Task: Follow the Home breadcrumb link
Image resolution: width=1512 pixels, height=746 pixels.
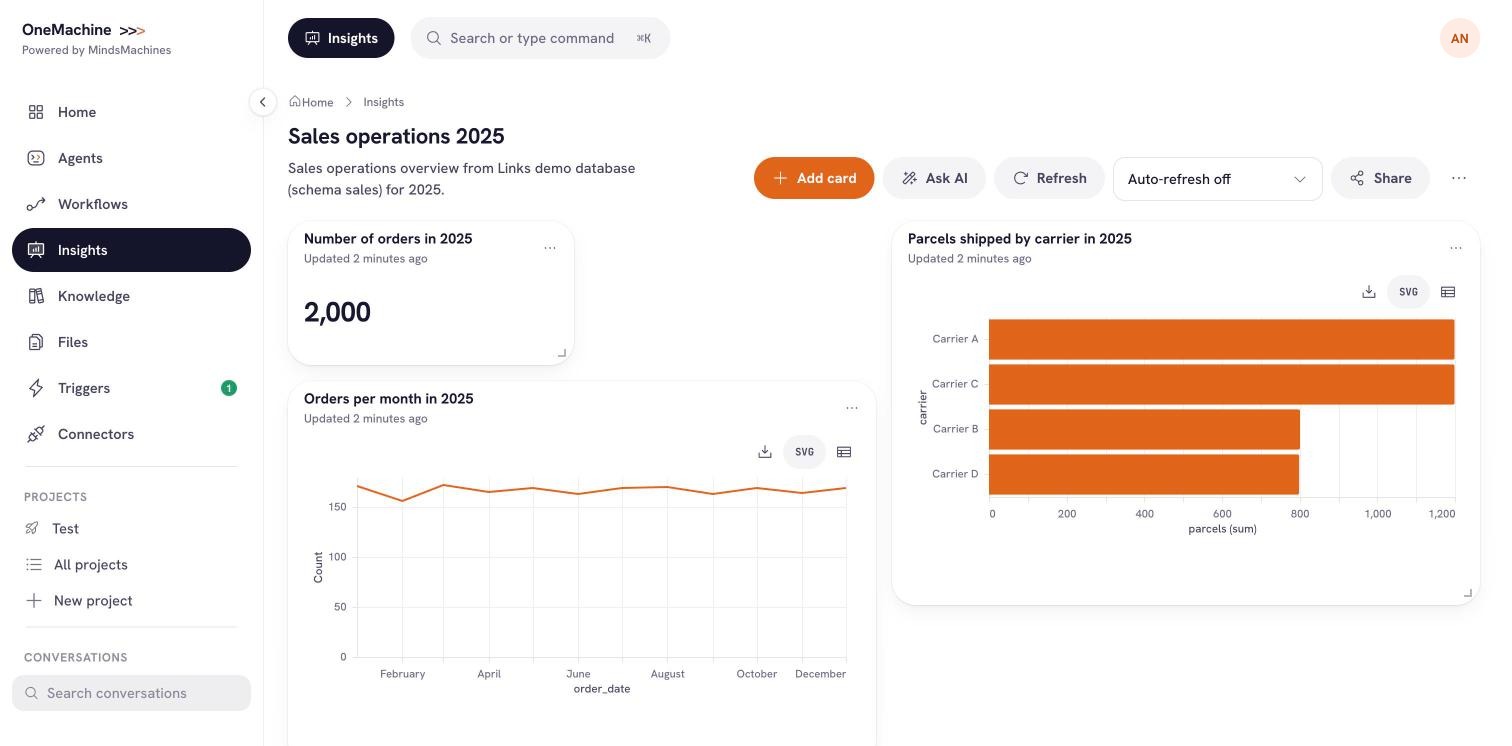Action: [311, 102]
